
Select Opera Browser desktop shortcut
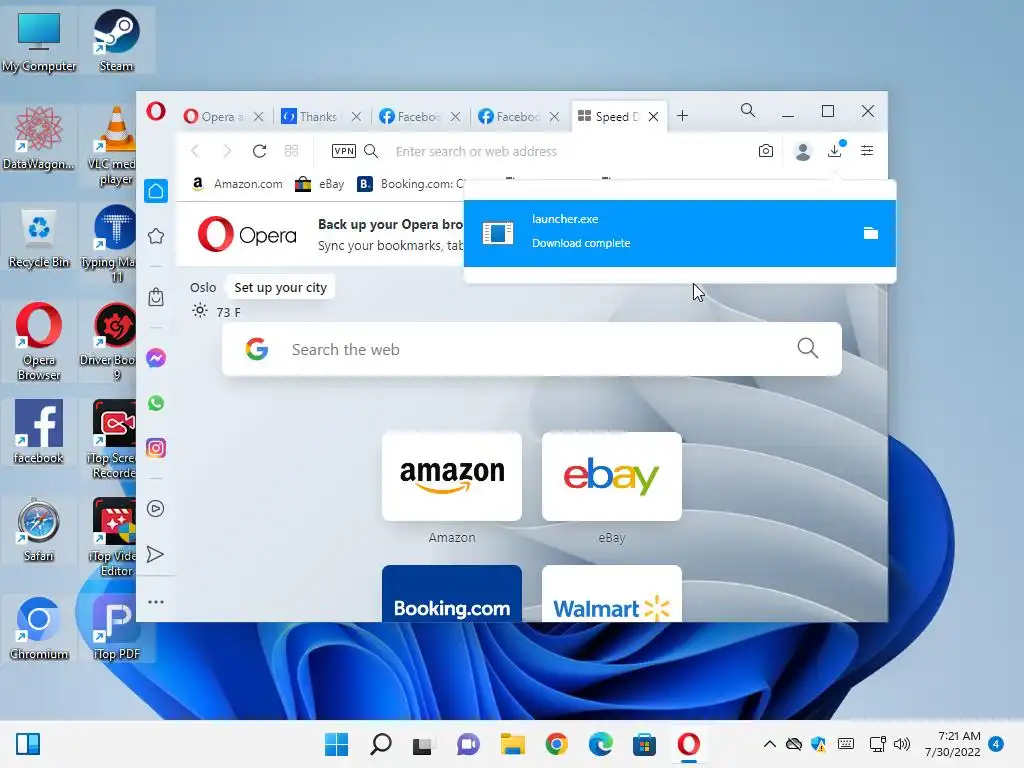(x=39, y=341)
